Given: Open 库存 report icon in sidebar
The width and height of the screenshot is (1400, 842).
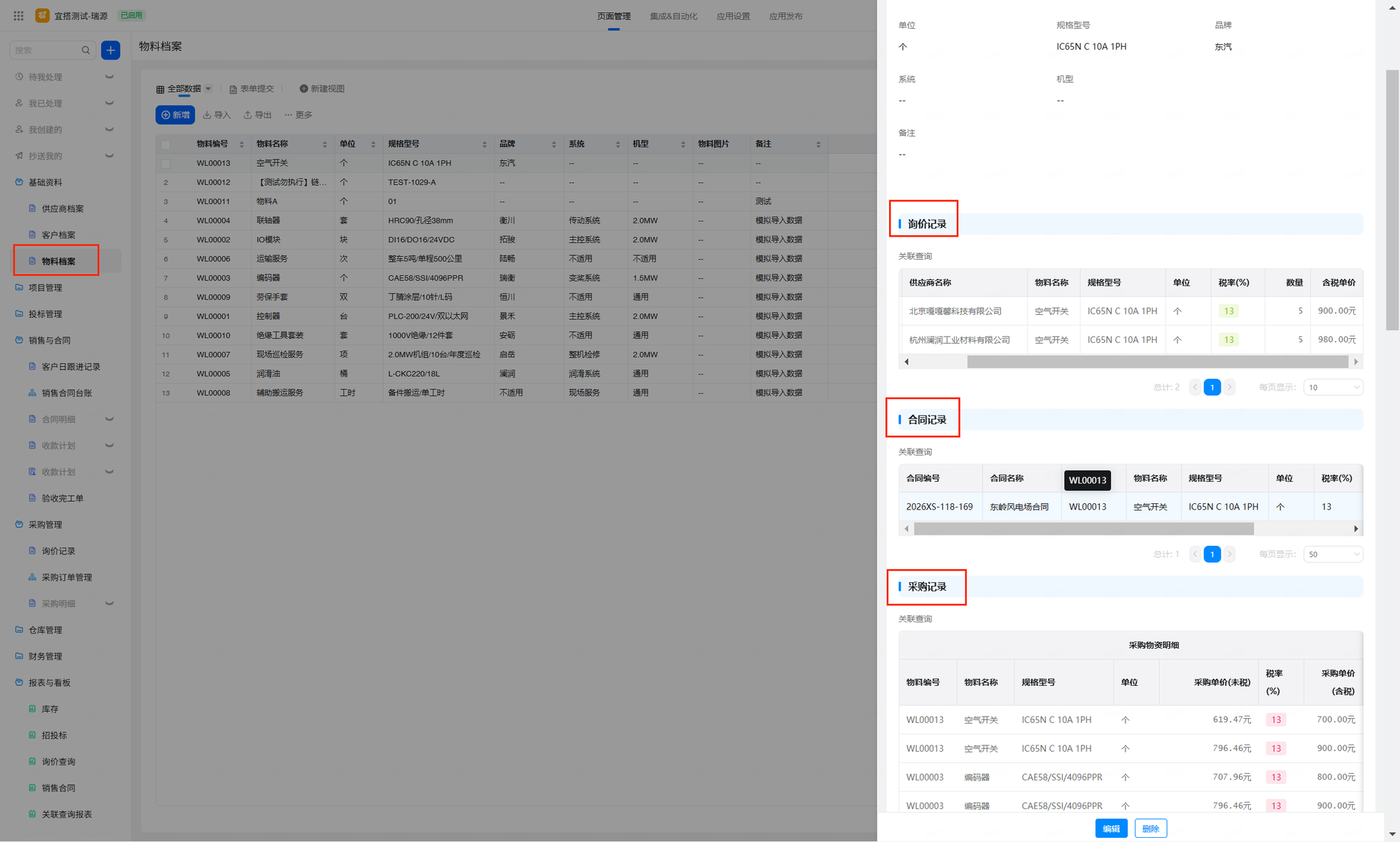Looking at the screenshot, I should click(32, 709).
